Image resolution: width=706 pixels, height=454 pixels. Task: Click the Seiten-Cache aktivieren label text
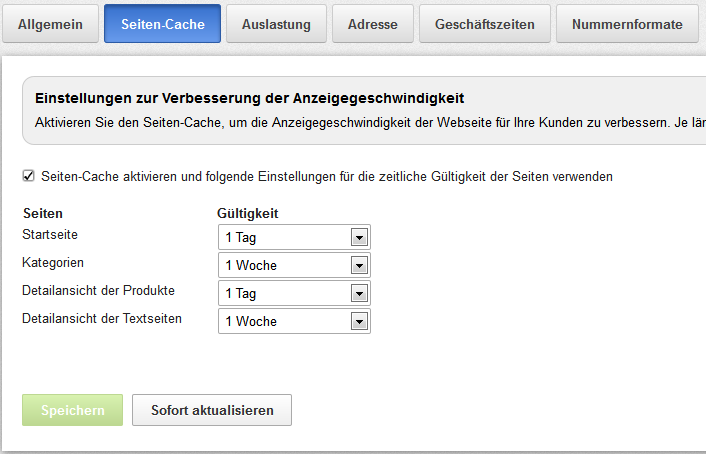[326, 176]
